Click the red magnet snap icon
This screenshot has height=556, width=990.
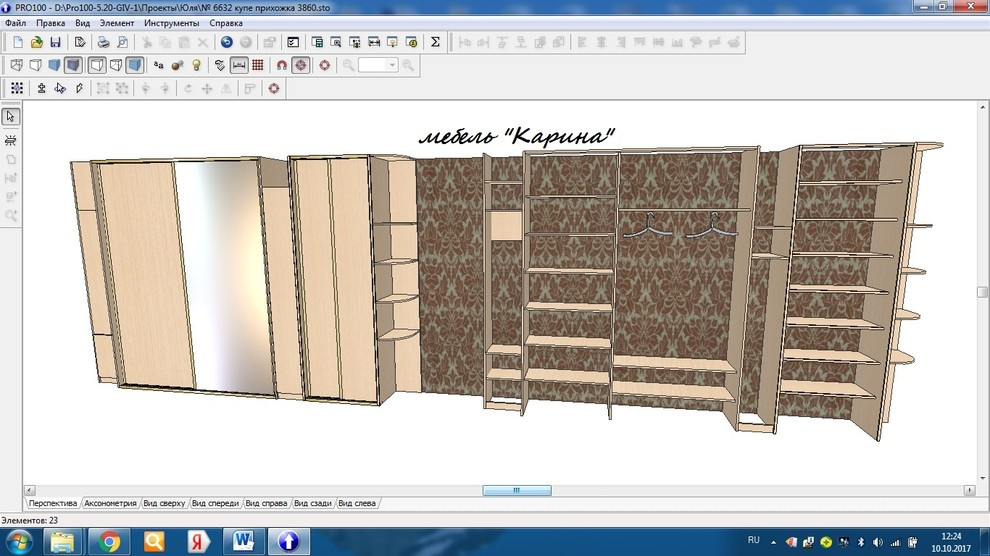point(281,65)
